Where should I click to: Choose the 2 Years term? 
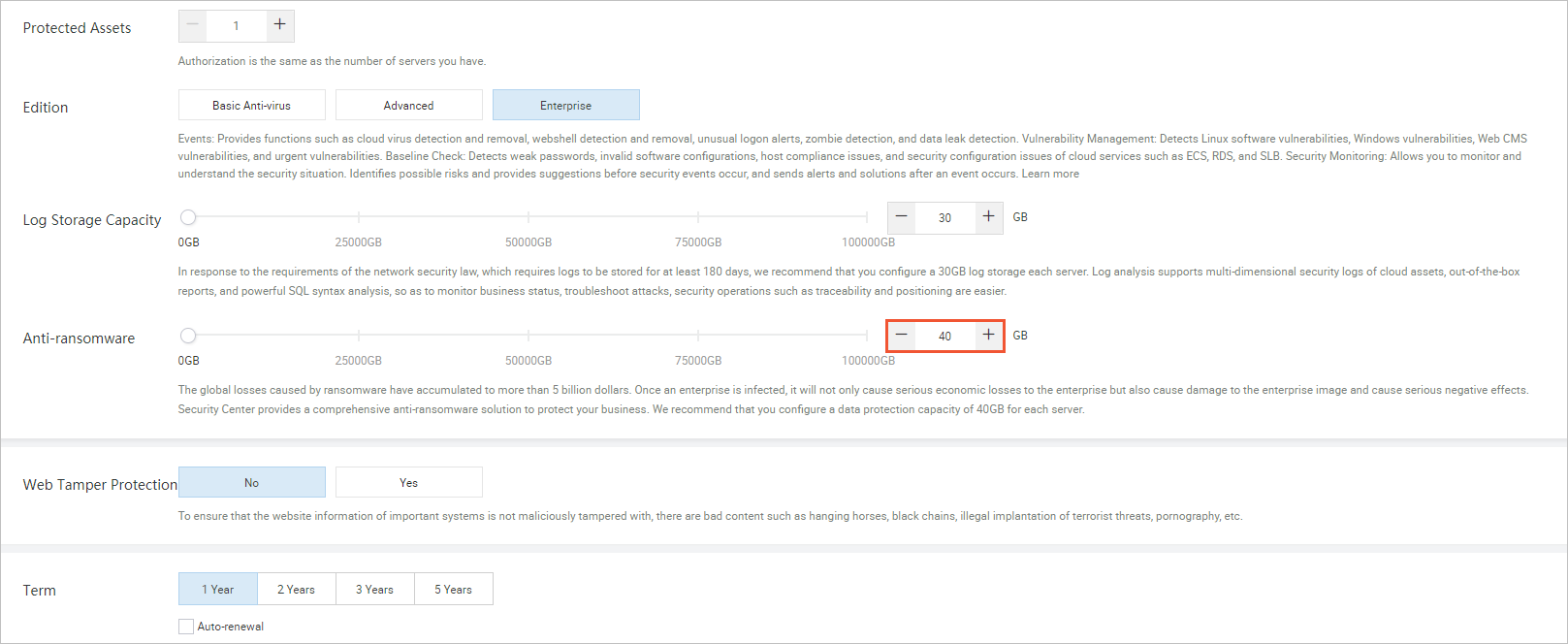point(297,589)
